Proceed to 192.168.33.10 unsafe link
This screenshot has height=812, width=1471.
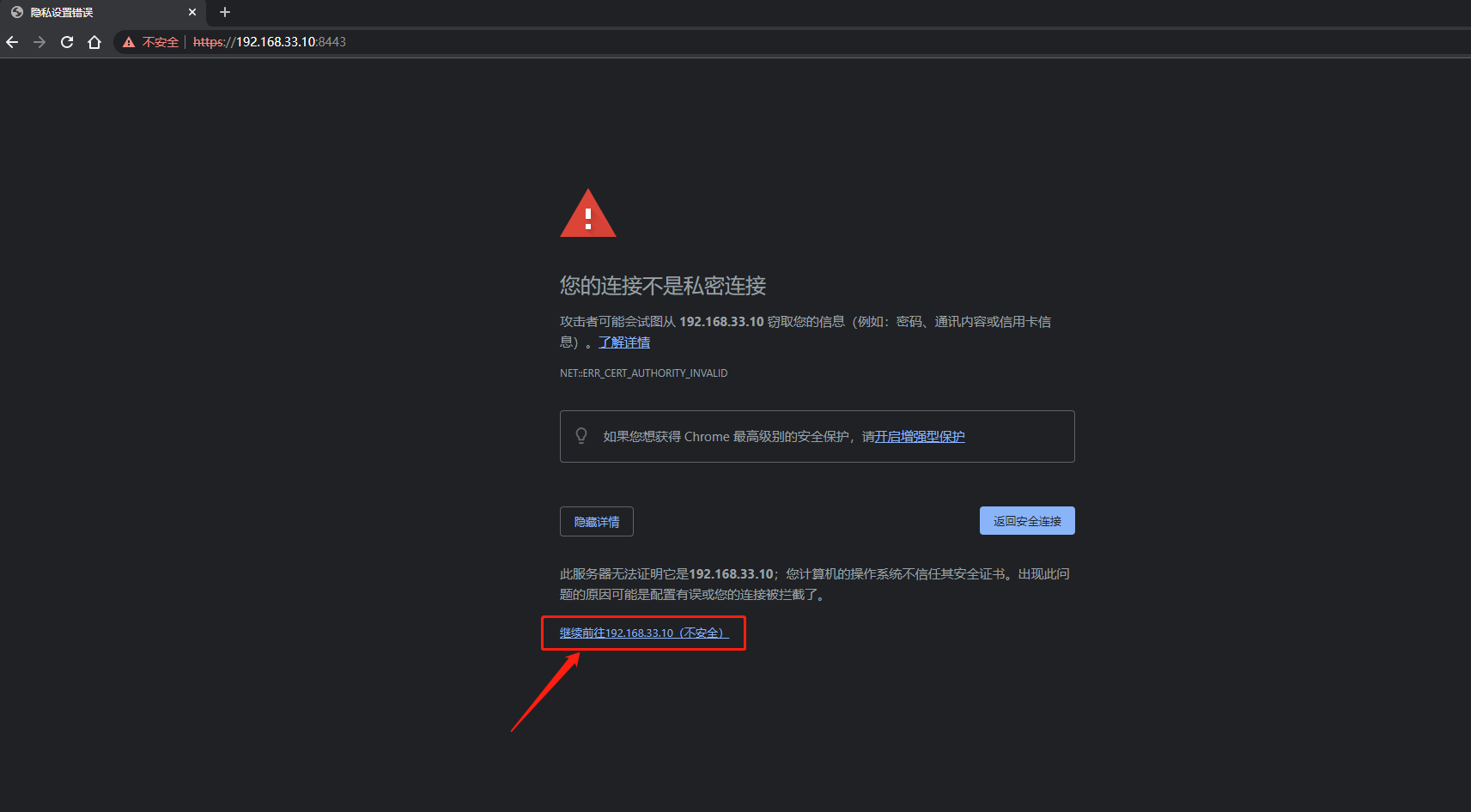pyautogui.click(x=644, y=633)
